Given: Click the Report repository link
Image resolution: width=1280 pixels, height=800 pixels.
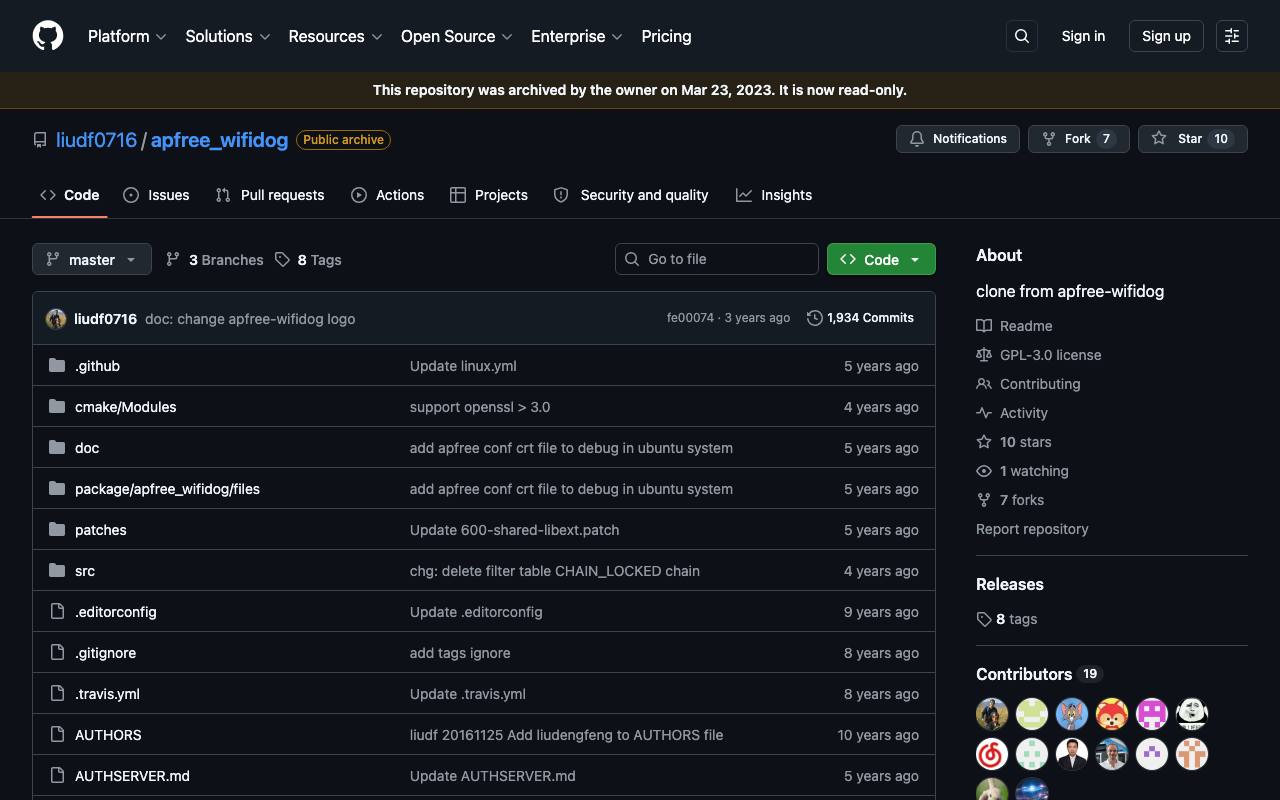Looking at the screenshot, I should [x=1032, y=529].
